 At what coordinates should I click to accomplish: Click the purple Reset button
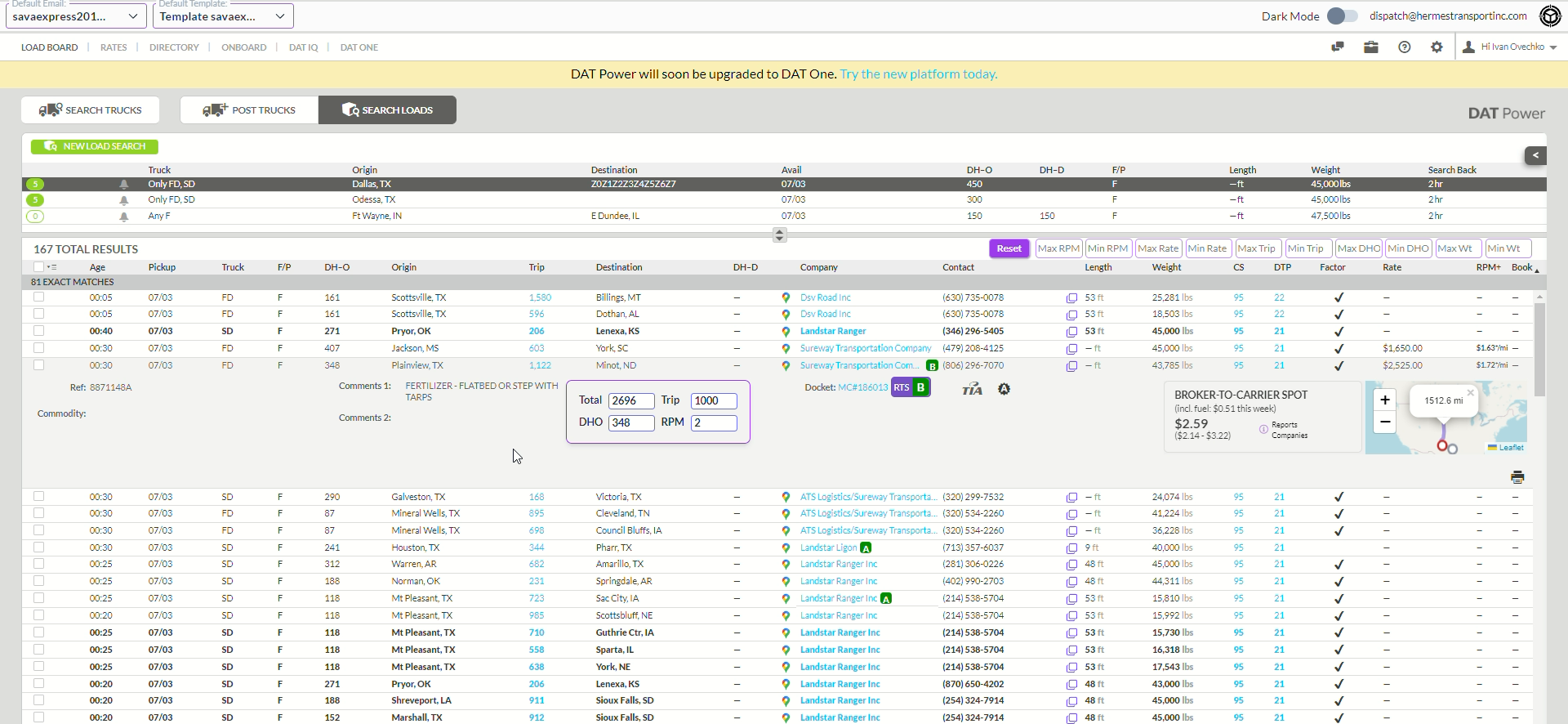(x=1009, y=248)
